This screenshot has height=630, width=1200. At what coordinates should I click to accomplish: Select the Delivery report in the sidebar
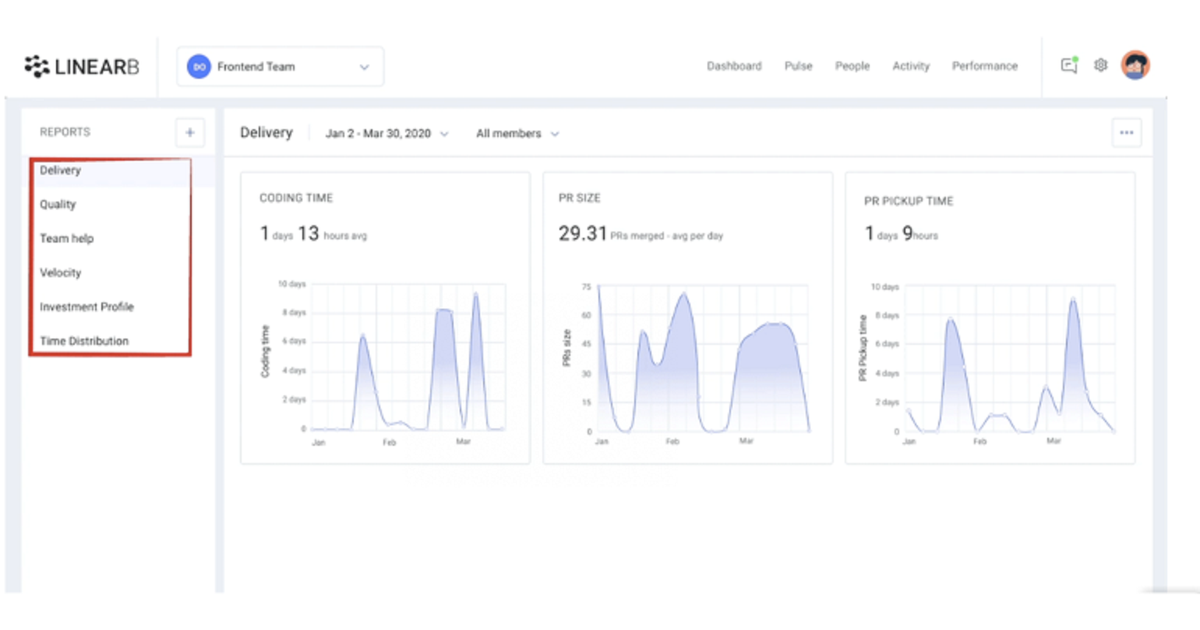(x=60, y=170)
